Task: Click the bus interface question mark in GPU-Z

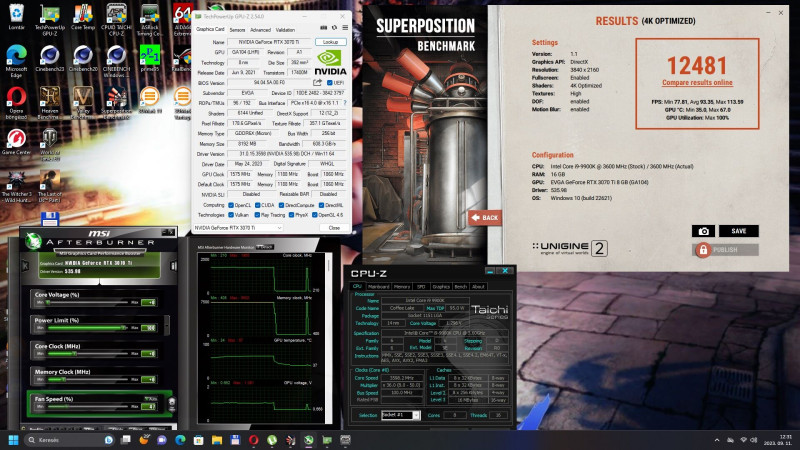Action: (x=345, y=103)
